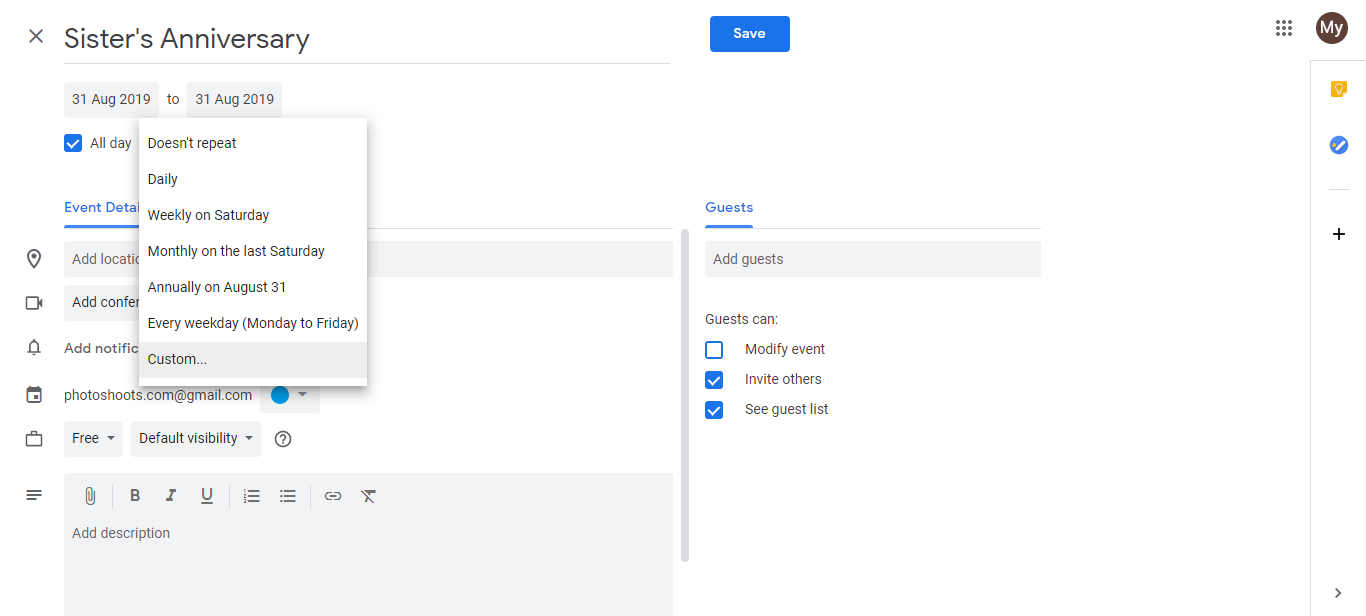The image size is (1366, 616).
Task: Underline the description text
Action: [207, 496]
